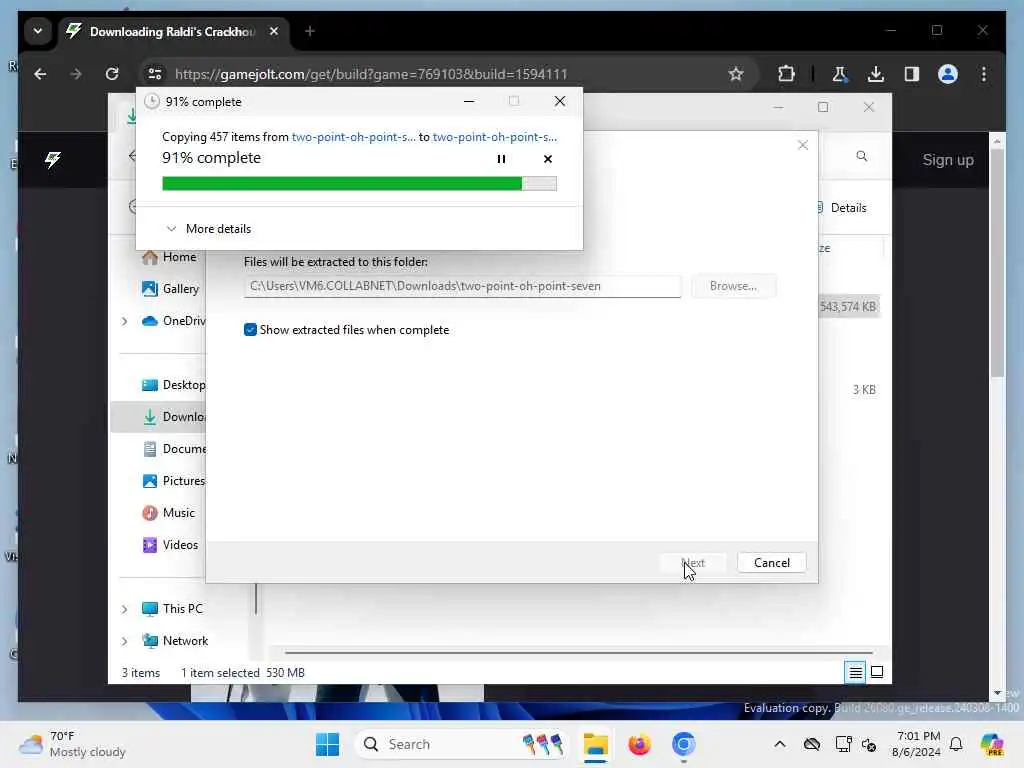This screenshot has width=1024, height=768.
Task: Click the File Explorer search icon
Action: 861,156
